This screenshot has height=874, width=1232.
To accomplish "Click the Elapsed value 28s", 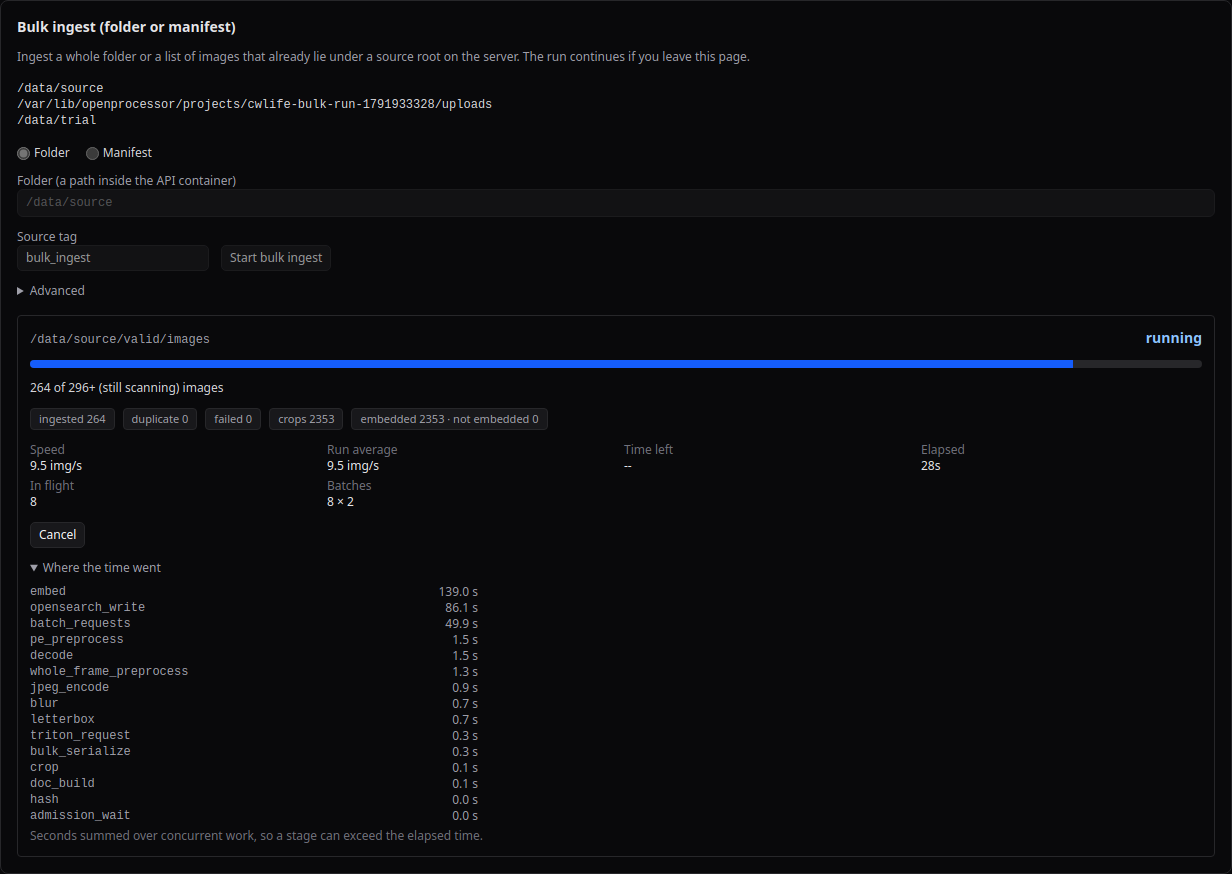I will pos(931,466).
